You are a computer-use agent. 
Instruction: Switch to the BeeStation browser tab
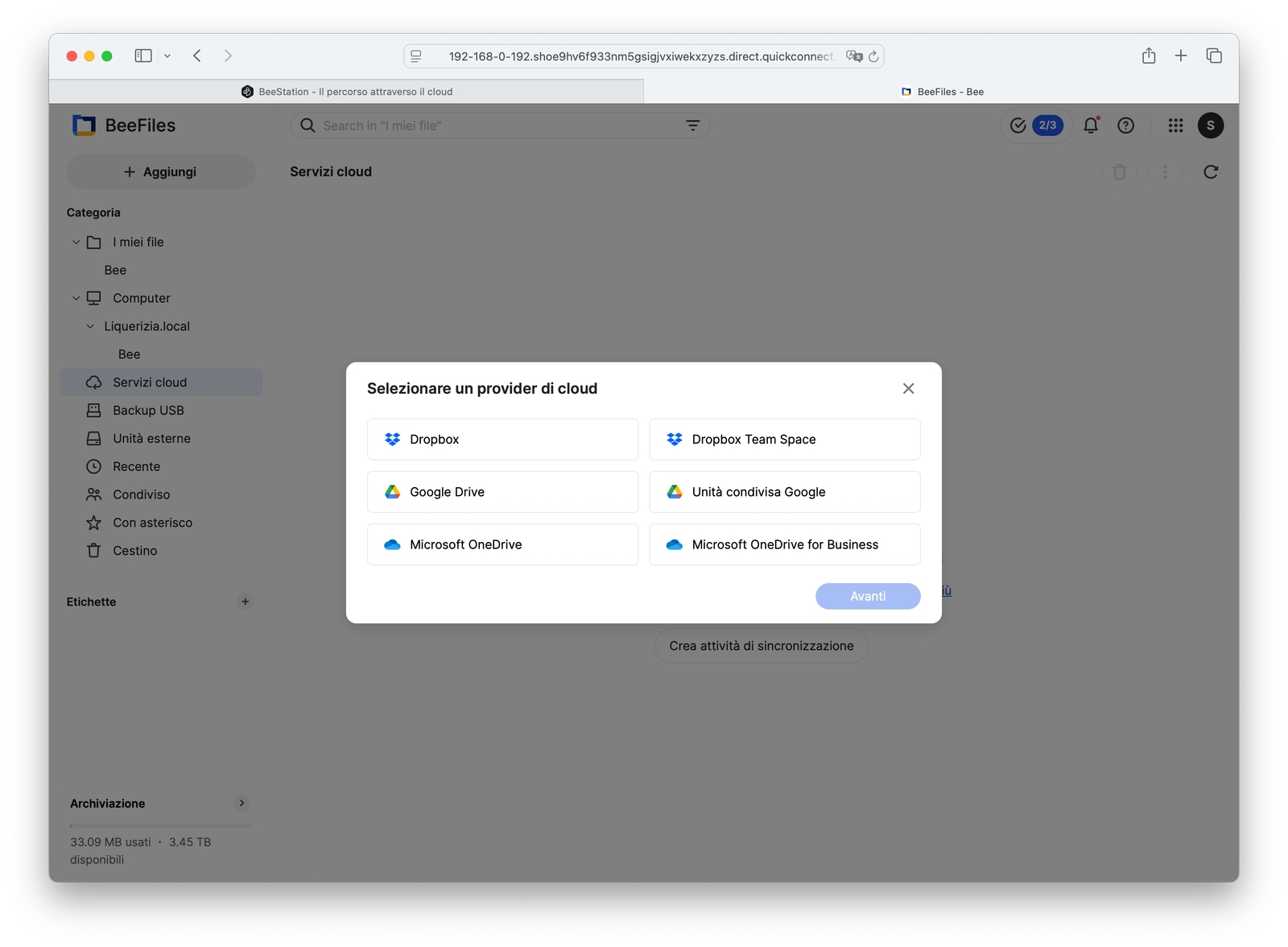346,92
